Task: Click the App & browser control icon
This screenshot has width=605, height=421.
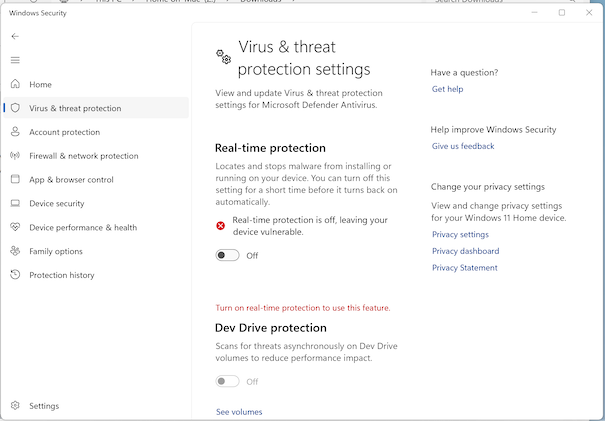Action: pyautogui.click(x=15, y=180)
